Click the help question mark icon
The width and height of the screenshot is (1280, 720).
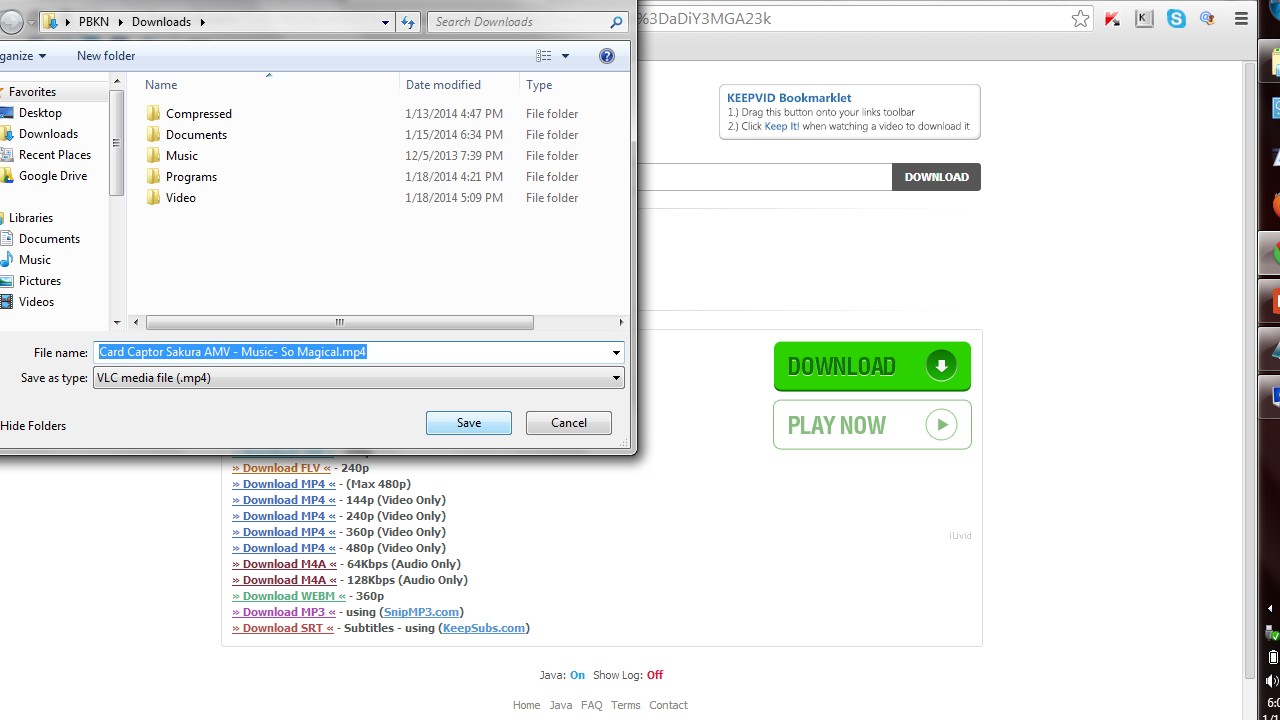click(606, 56)
